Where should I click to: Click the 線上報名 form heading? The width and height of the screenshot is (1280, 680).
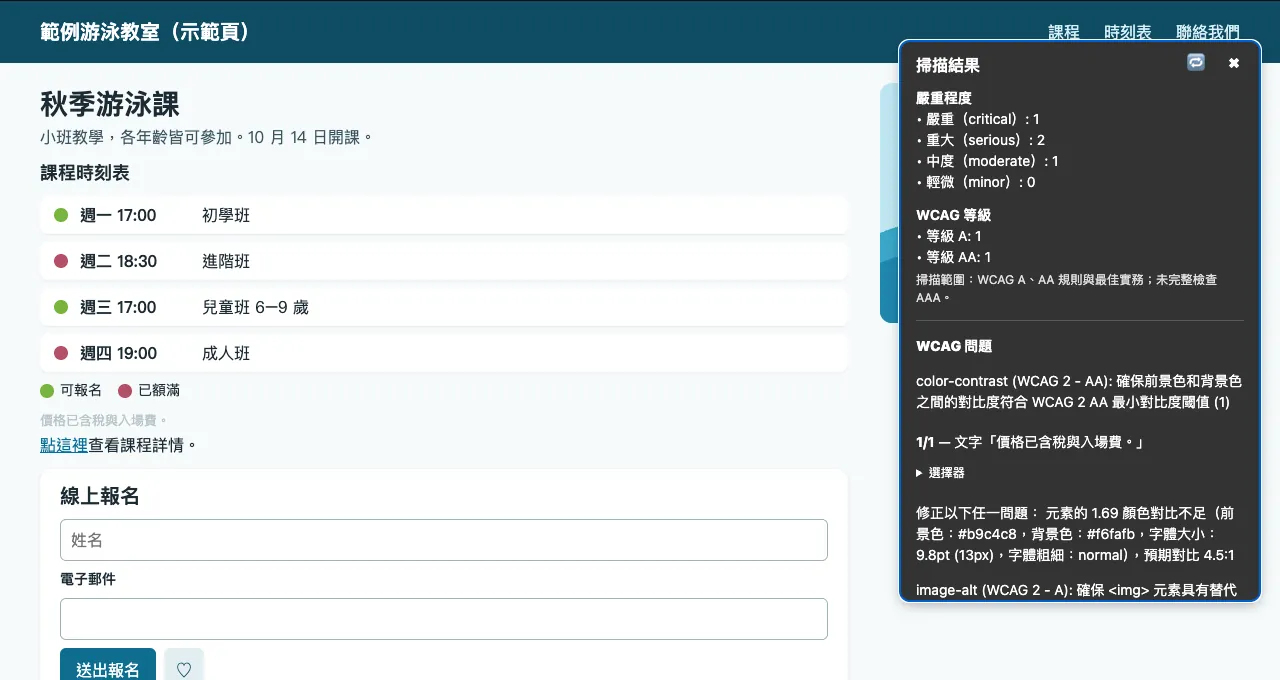pyautogui.click(x=100, y=496)
